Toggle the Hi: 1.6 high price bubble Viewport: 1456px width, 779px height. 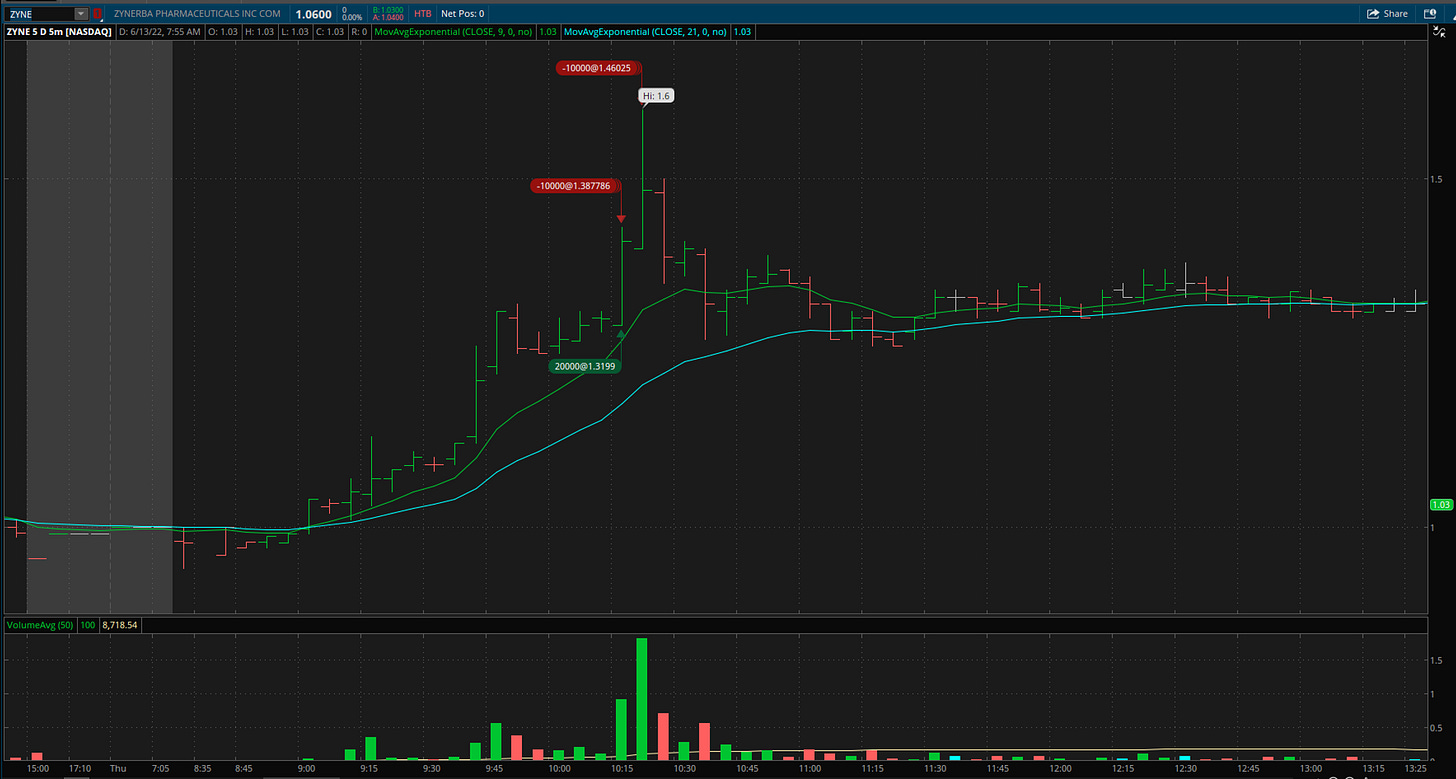pos(655,95)
